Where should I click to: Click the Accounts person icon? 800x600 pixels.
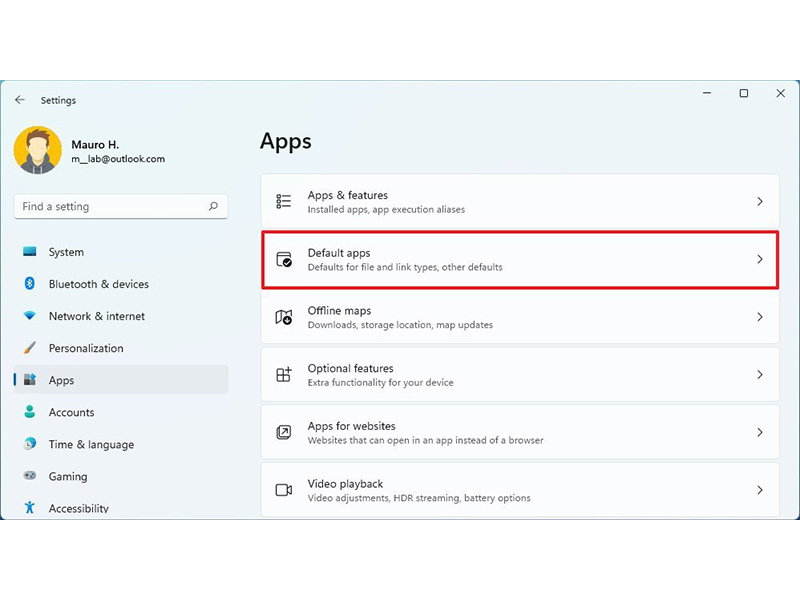click(30, 412)
